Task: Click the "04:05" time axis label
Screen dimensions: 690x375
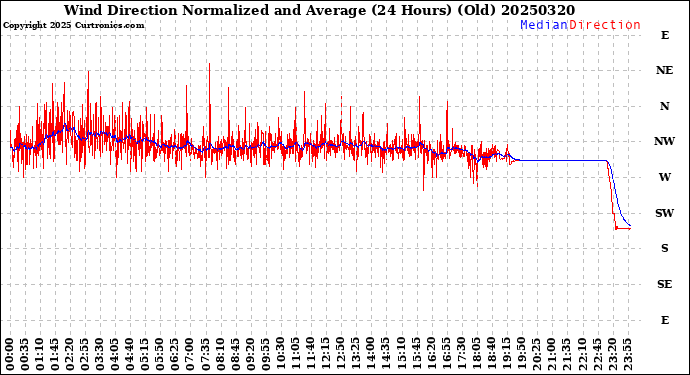Action: coord(115,355)
